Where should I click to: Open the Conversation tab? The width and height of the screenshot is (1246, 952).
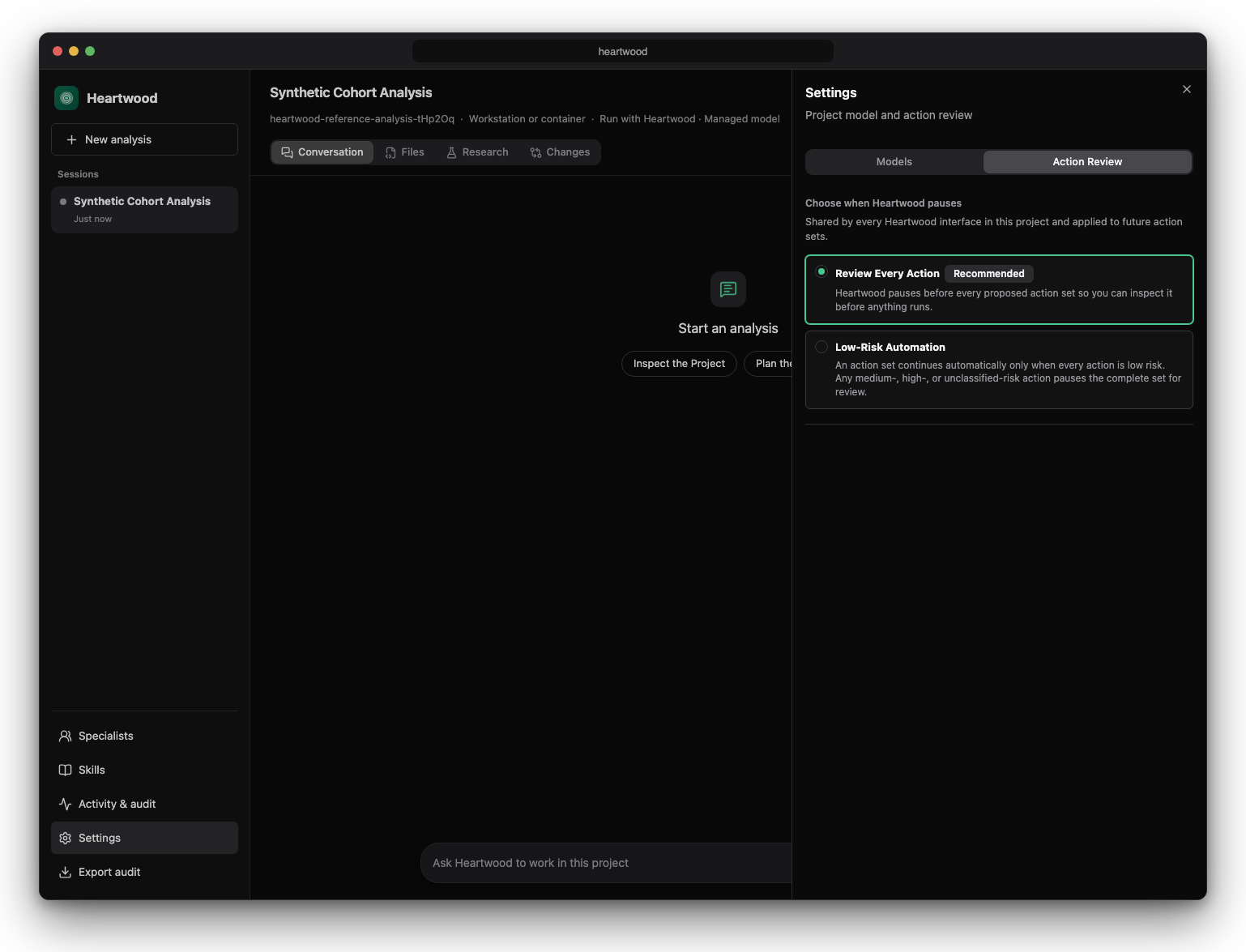pos(322,152)
